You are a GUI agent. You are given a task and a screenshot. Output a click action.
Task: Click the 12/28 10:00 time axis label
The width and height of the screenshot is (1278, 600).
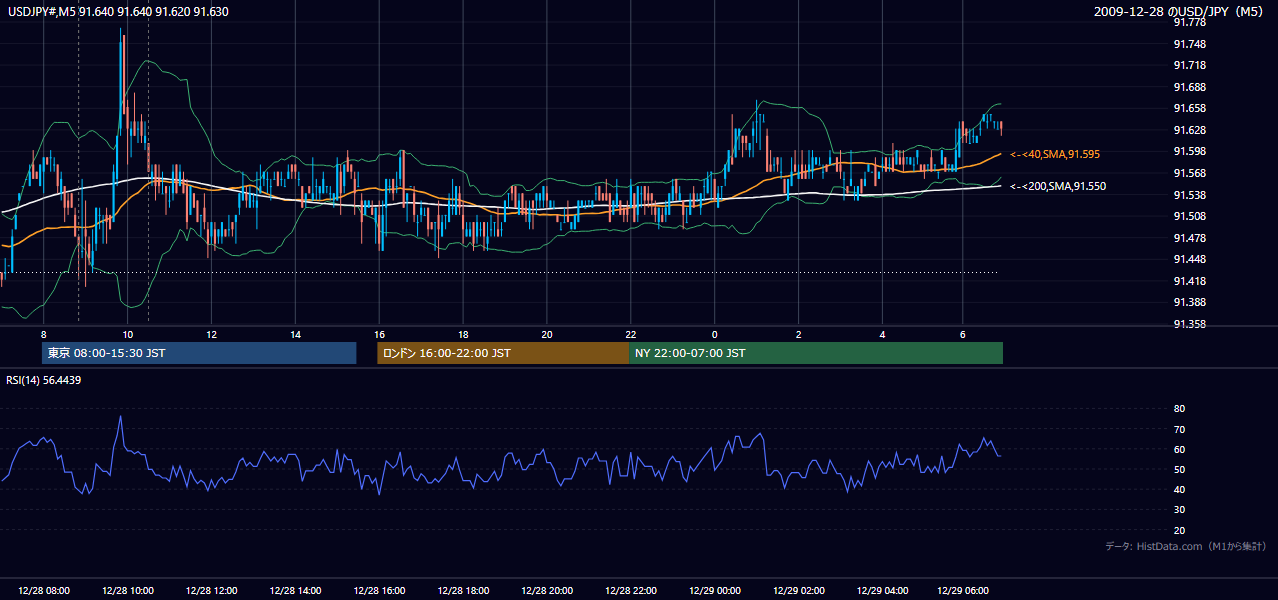[128, 591]
